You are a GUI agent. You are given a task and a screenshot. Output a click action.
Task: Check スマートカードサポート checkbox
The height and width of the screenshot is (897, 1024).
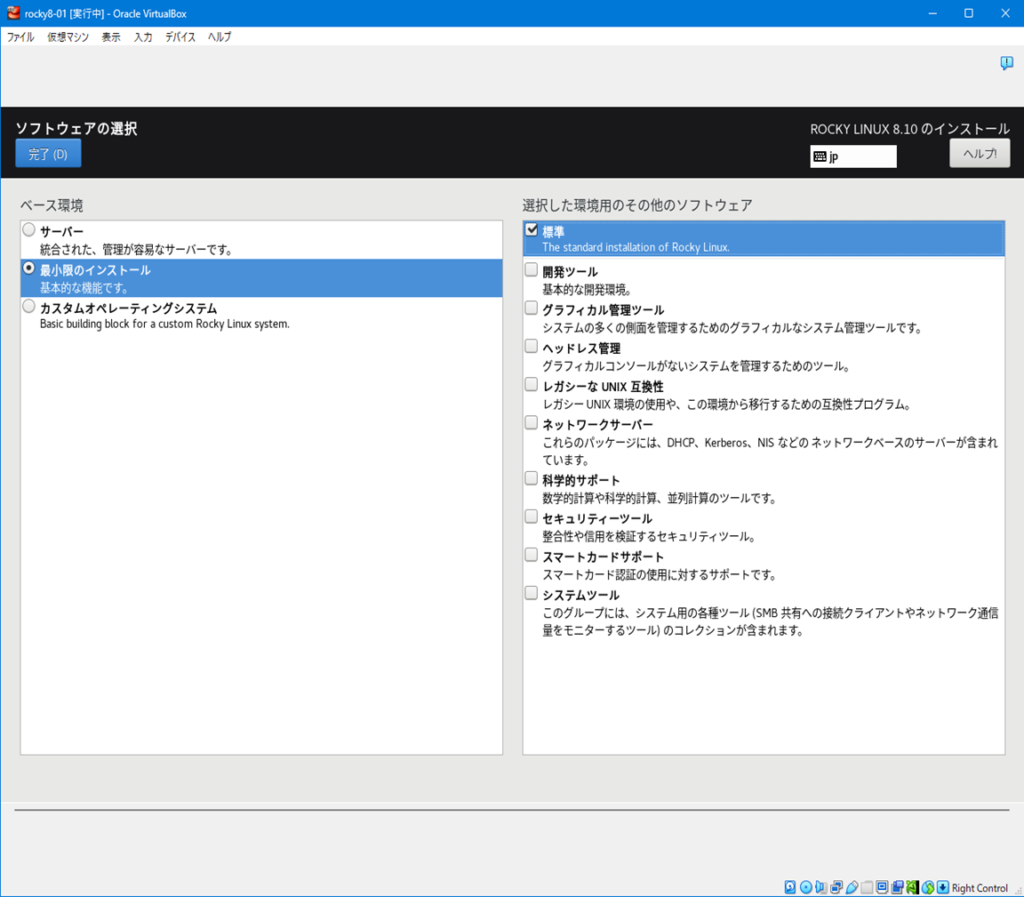click(532, 556)
